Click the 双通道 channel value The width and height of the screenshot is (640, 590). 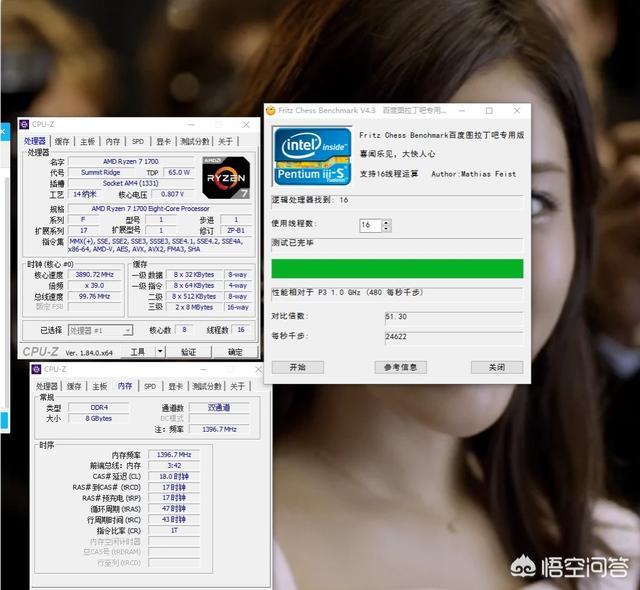(x=219, y=408)
